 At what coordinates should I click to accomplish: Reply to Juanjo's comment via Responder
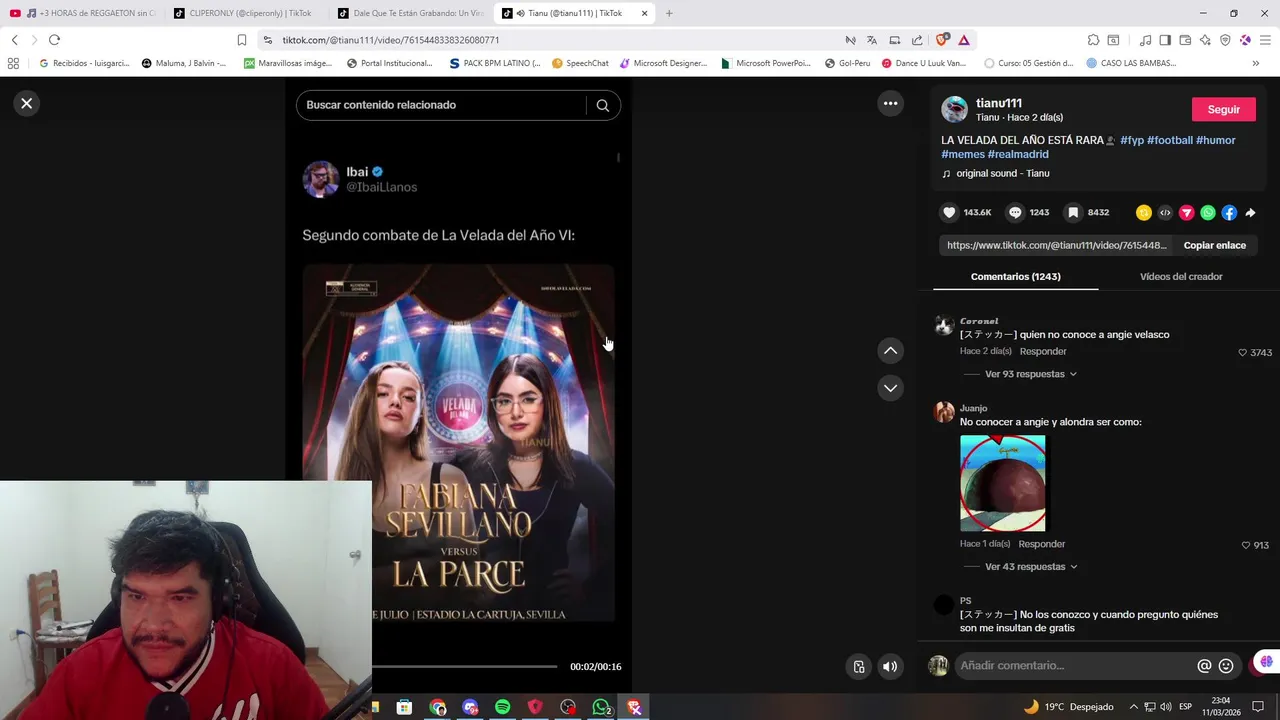click(1042, 544)
